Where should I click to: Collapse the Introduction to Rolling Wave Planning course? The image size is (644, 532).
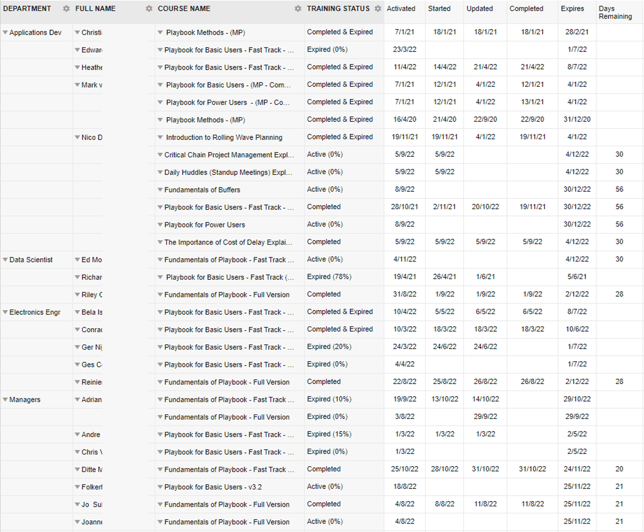click(x=161, y=137)
